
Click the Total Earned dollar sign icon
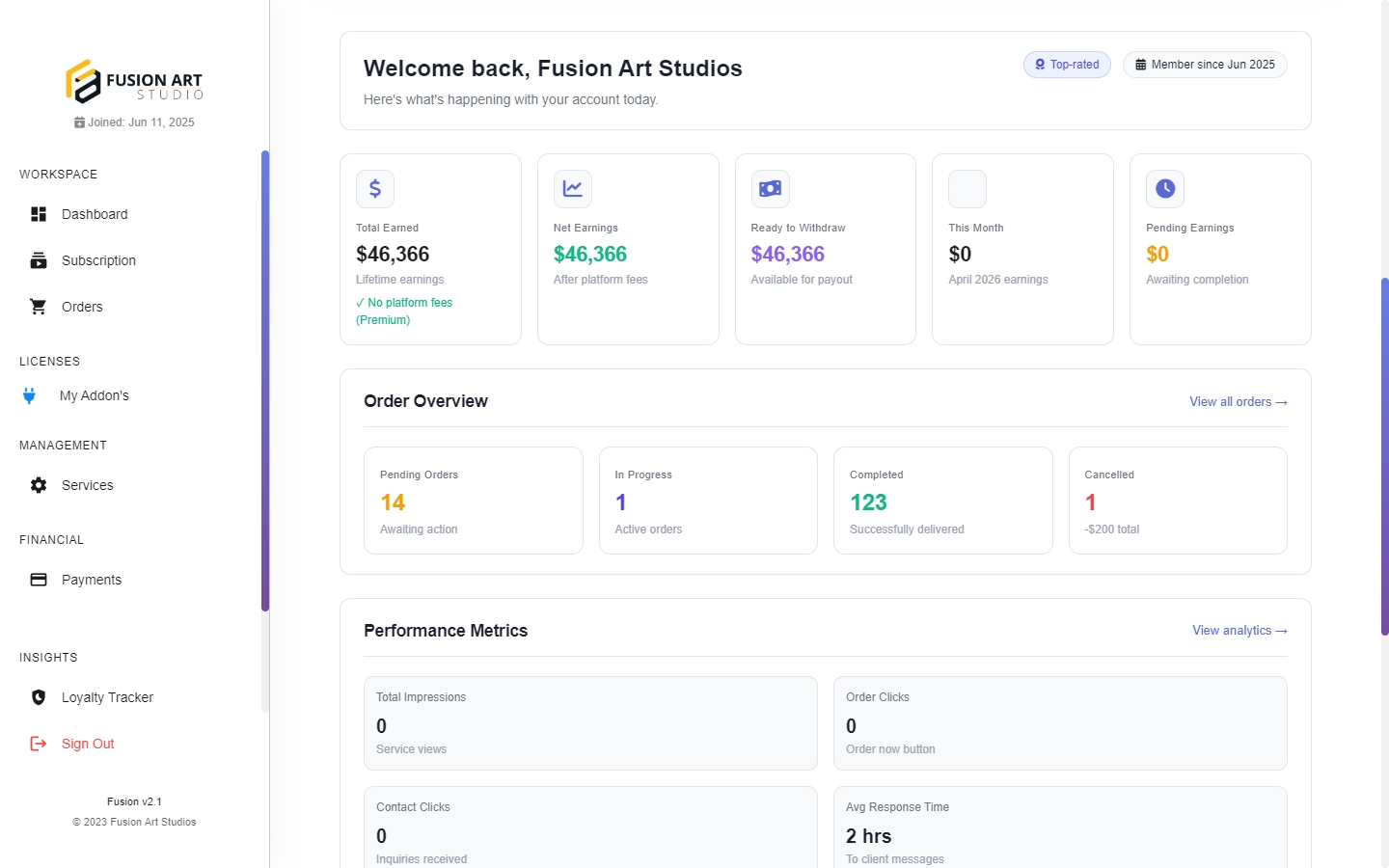click(x=375, y=189)
